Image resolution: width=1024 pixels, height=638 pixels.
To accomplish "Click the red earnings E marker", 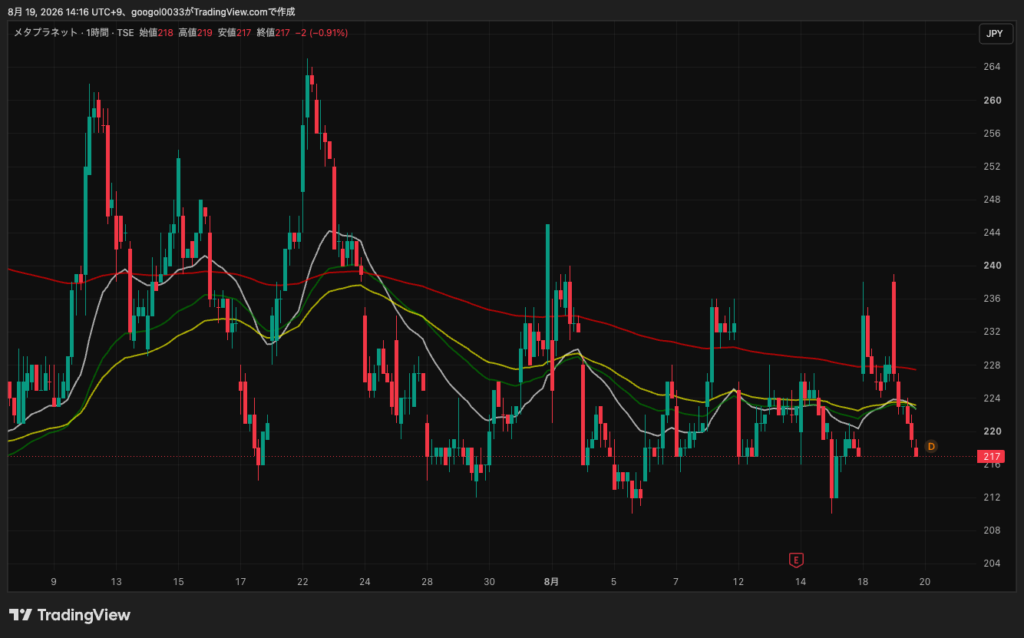I will [x=795, y=560].
